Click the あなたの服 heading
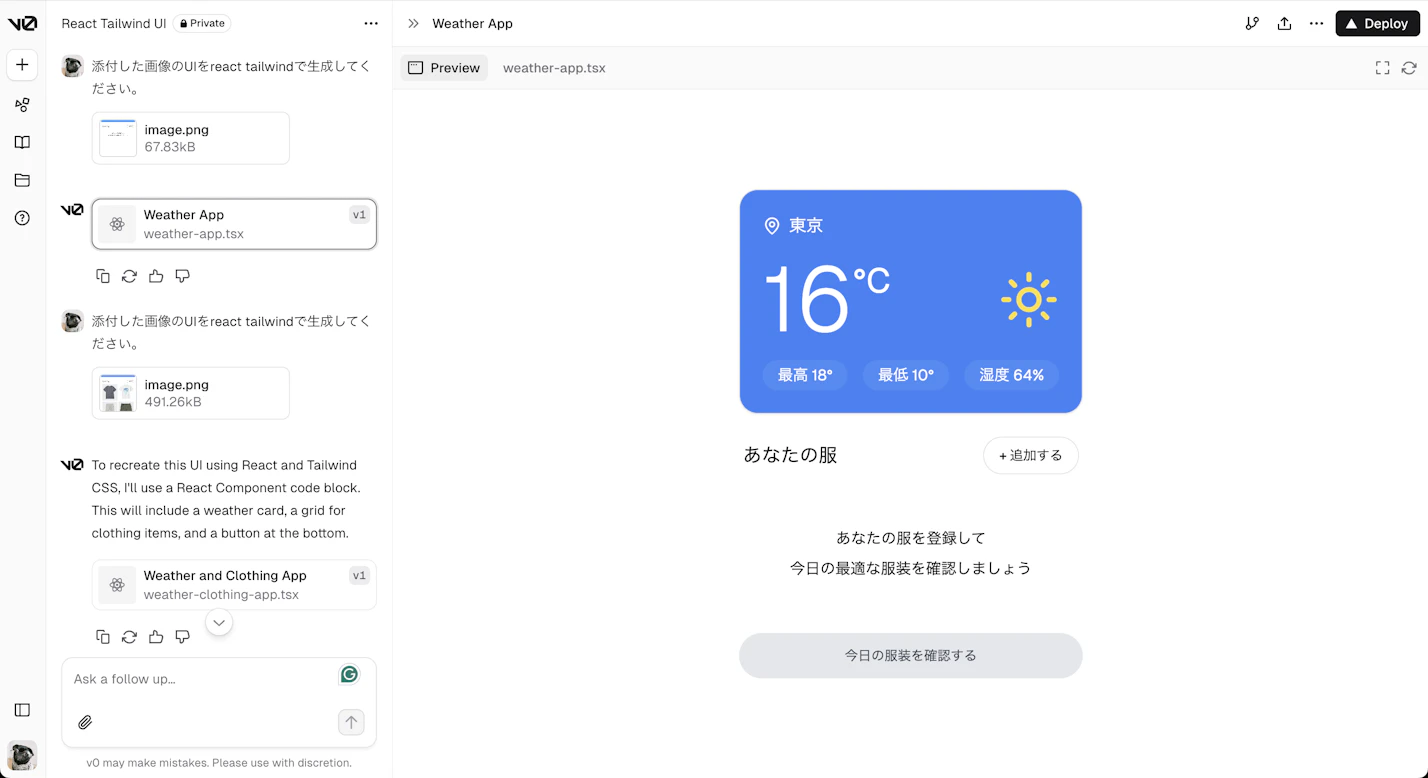The height and width of the screenshot is (778, 1428). coord(790,455)
